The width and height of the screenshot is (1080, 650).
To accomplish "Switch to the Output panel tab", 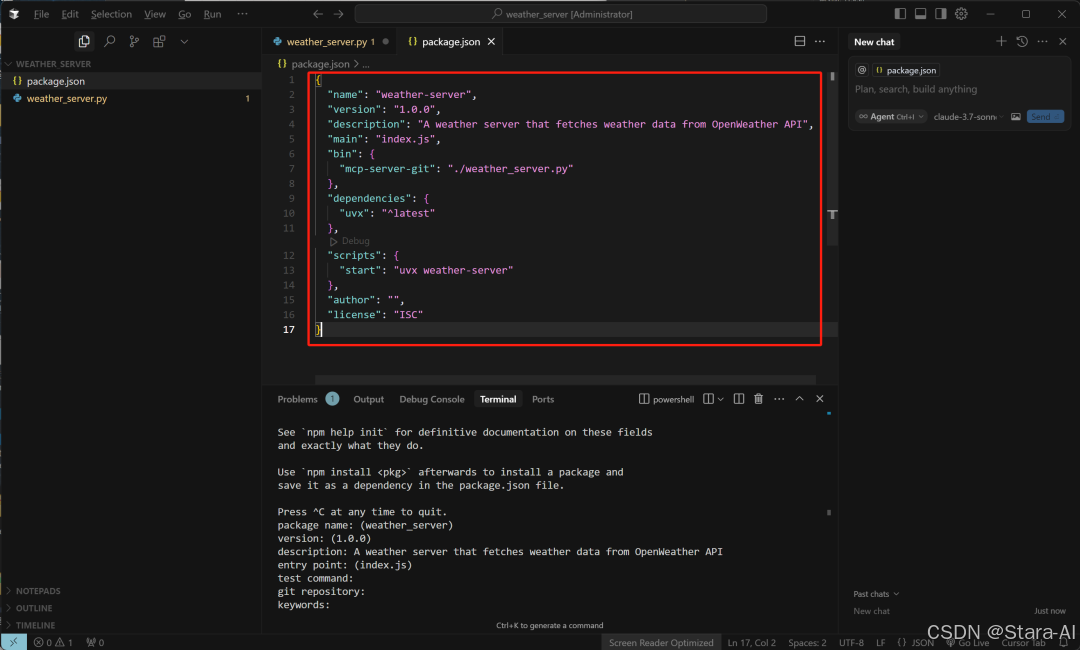I will (x=368, y=399).
